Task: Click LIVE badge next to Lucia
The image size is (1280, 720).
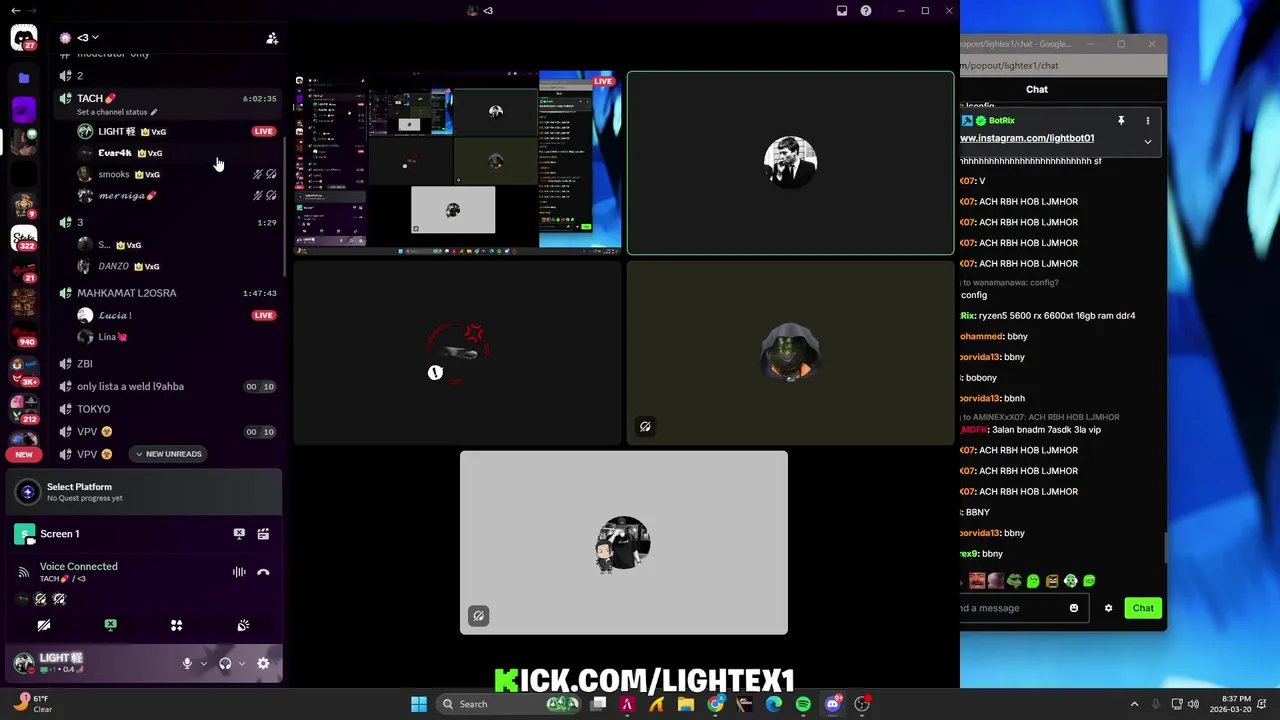Action: [263, 315]
